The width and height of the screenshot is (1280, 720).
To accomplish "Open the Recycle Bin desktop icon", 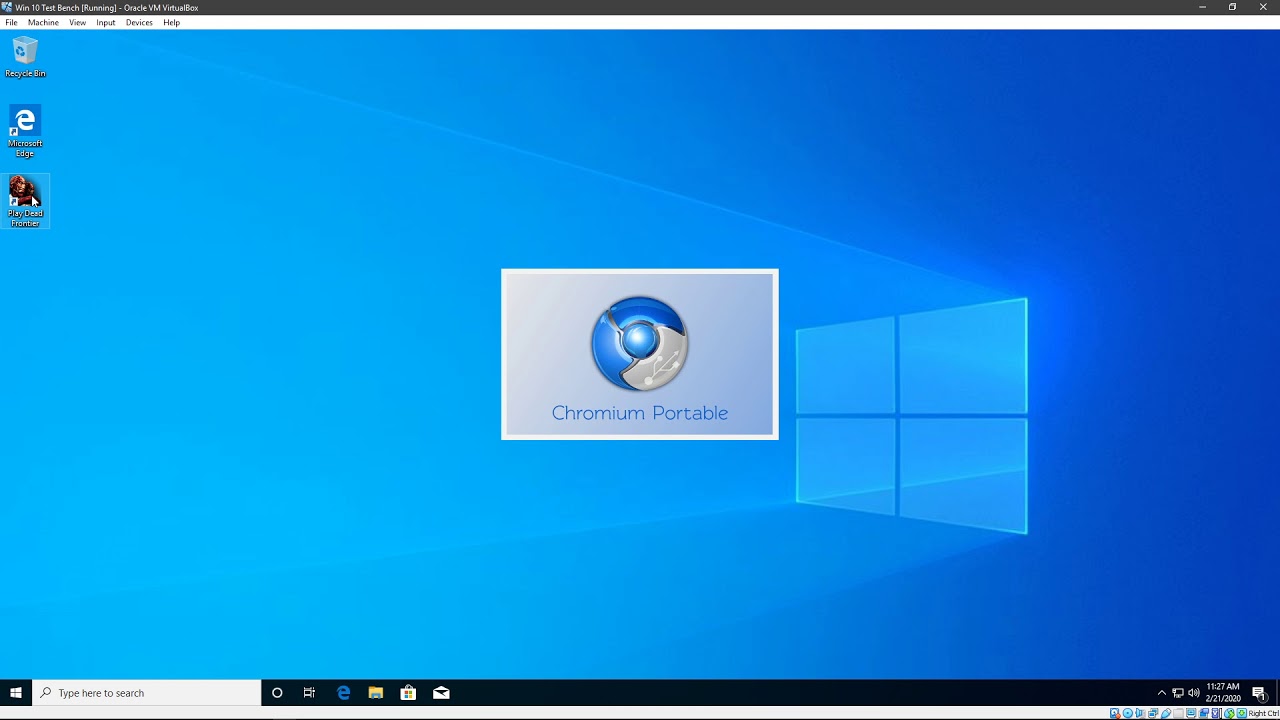I will [x=25, y=57].
